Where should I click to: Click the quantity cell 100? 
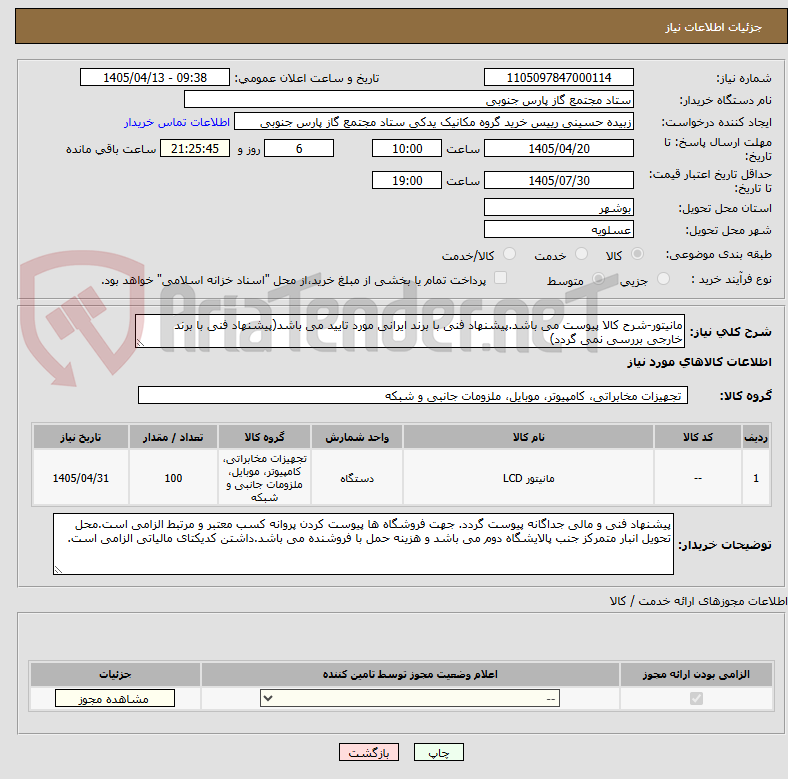173,478
